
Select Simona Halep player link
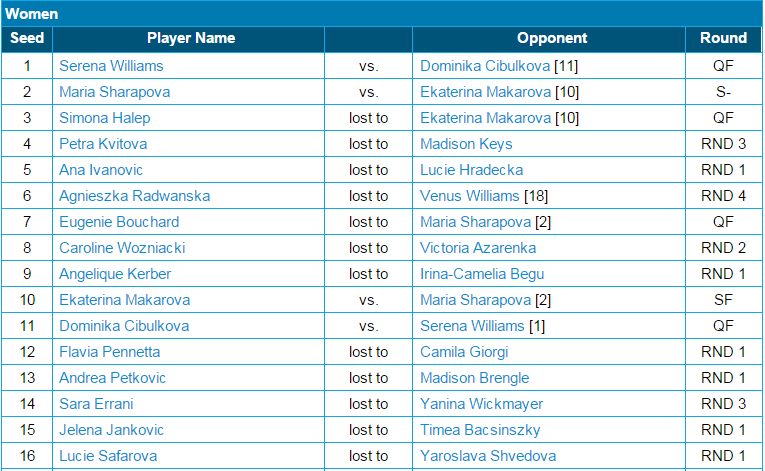(105, 118)
